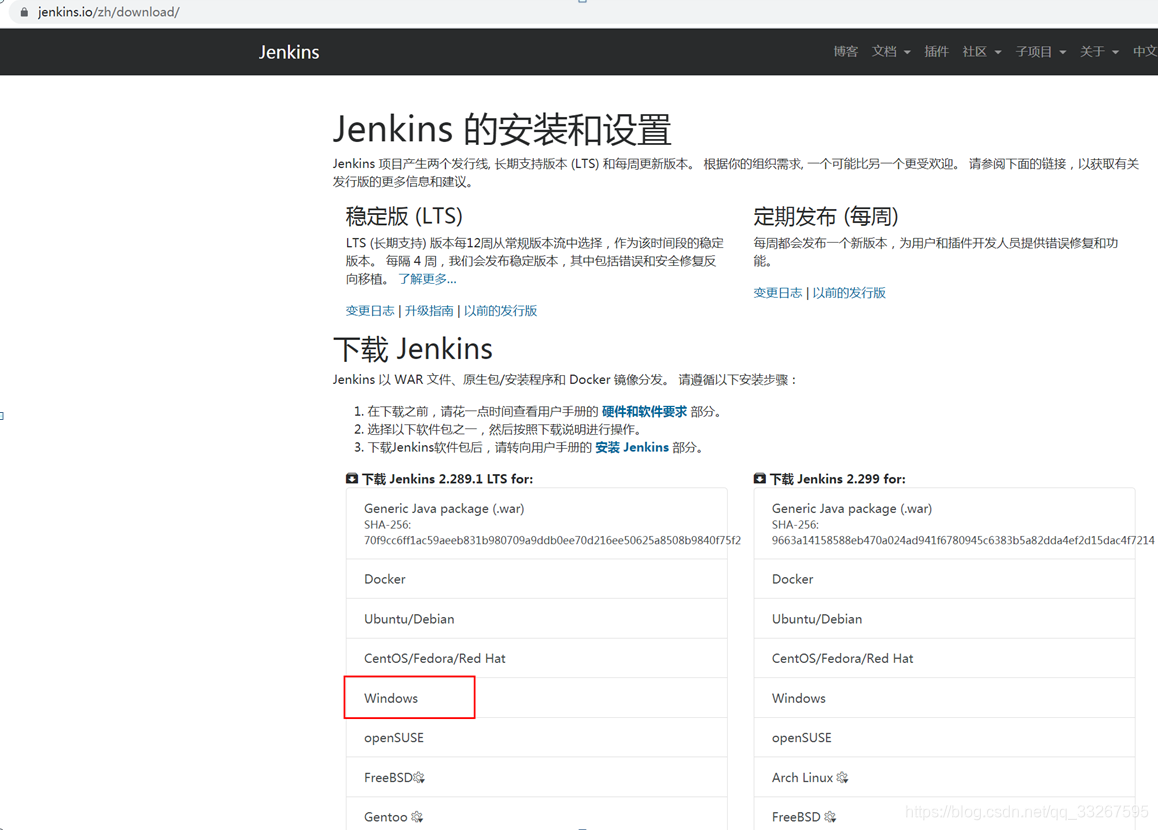The image size is (1158, 830).
Task: Click the download icon before LTS heading
Action: [x=352, y=479]
